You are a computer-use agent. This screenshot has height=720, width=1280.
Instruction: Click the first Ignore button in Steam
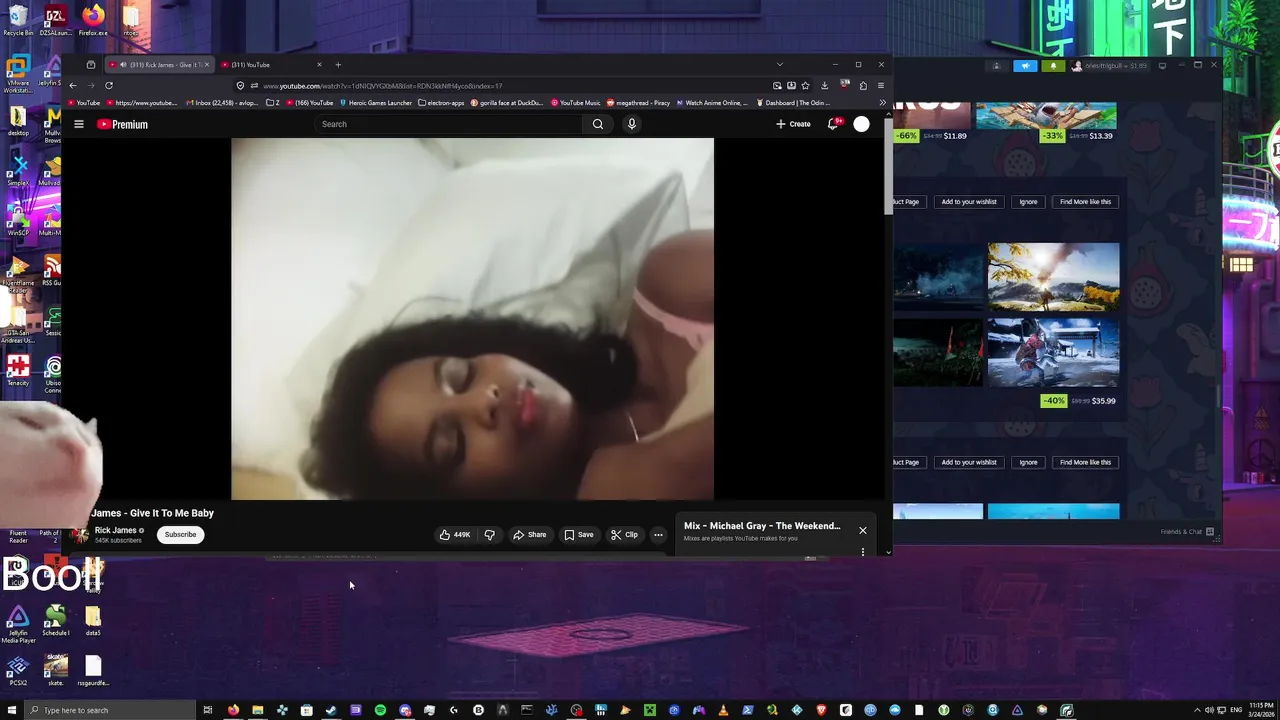coord(1028,202)
